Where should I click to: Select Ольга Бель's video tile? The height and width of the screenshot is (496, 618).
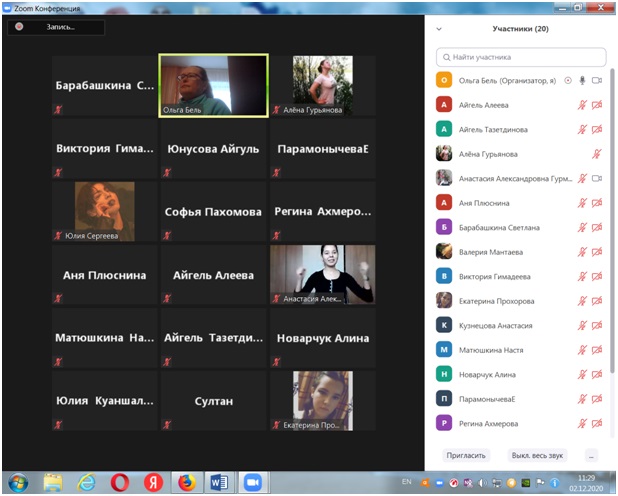pyautogui.click(x=214, y=86)
